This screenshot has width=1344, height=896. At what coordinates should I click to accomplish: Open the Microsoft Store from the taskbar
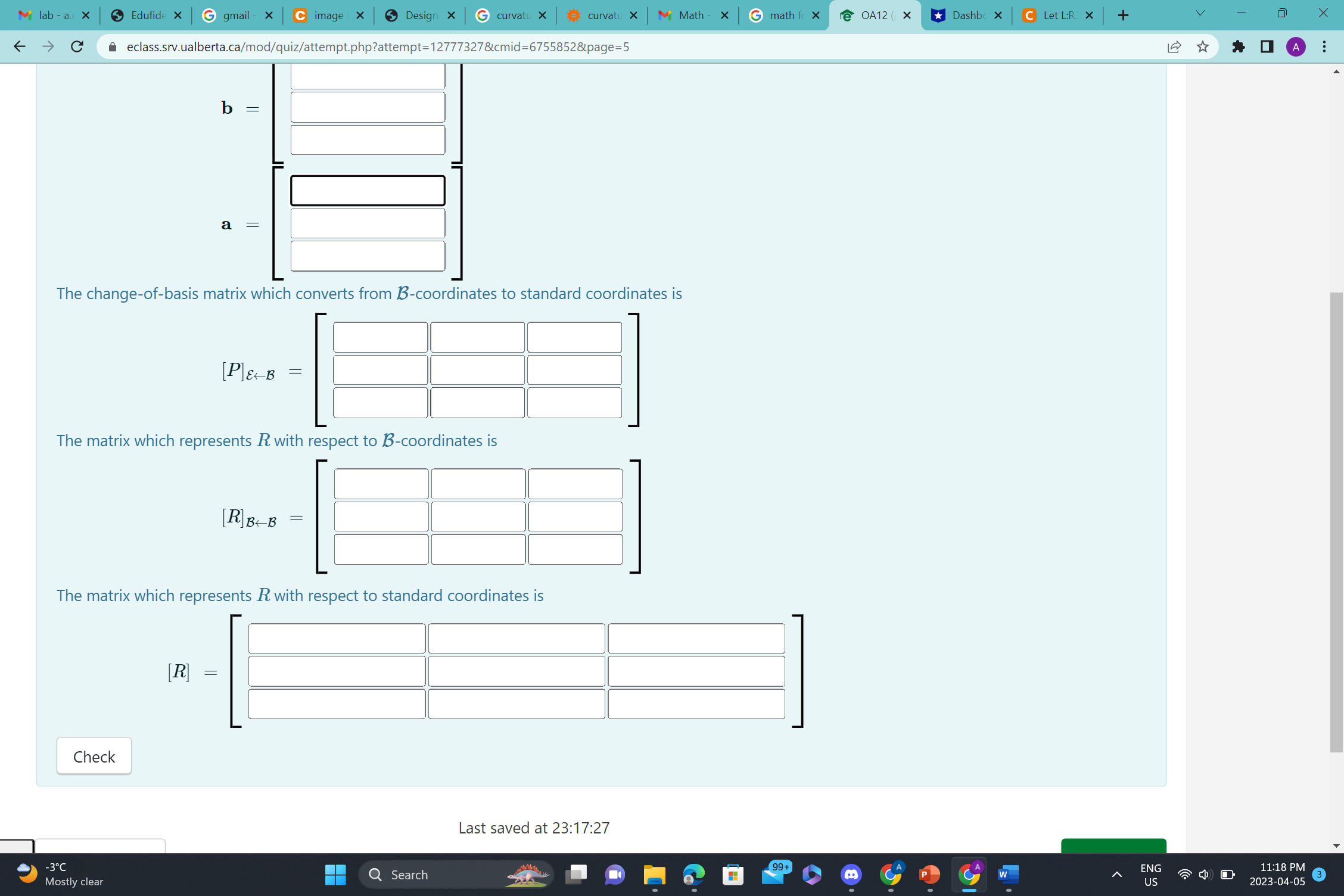tap(733, 875)
